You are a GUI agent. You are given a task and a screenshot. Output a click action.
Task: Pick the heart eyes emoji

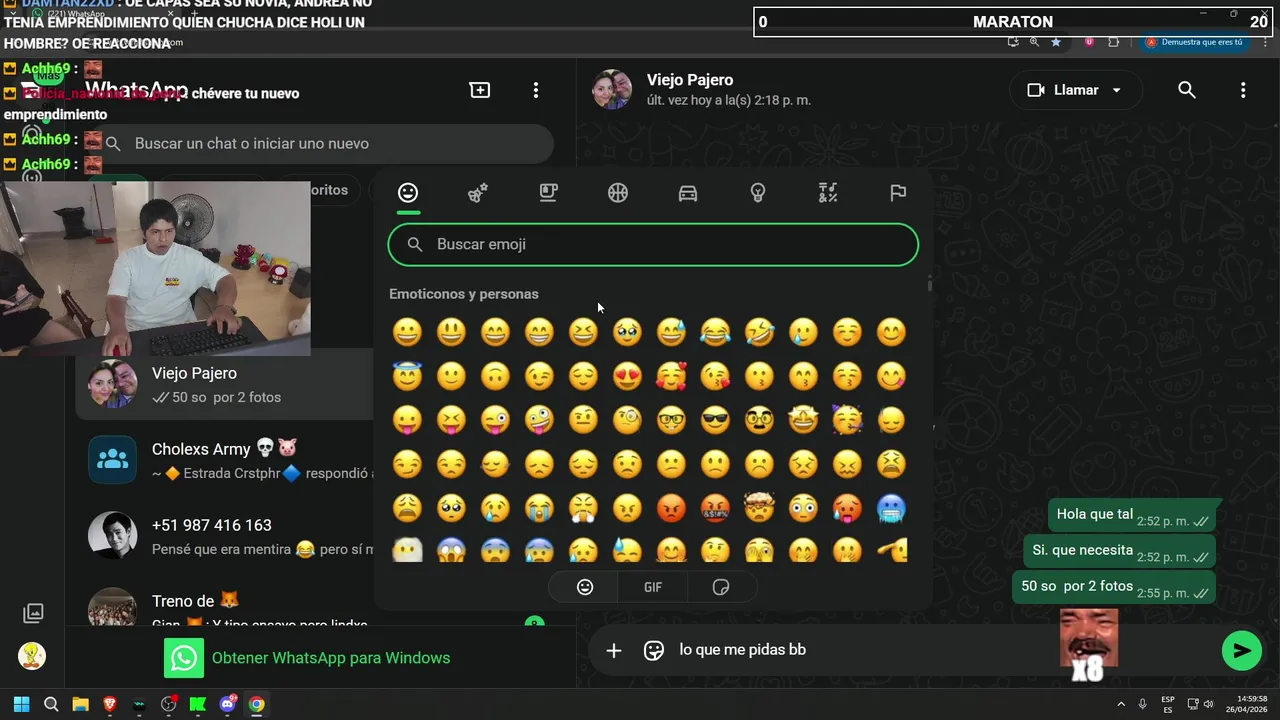tap(627, 376)
